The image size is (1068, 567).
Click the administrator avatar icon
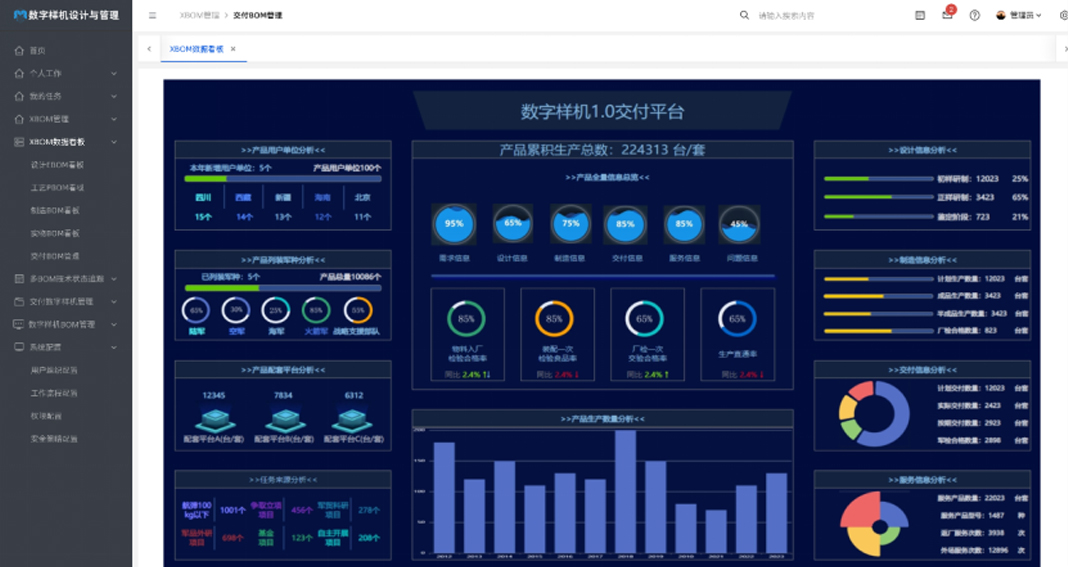(1000, 16)
